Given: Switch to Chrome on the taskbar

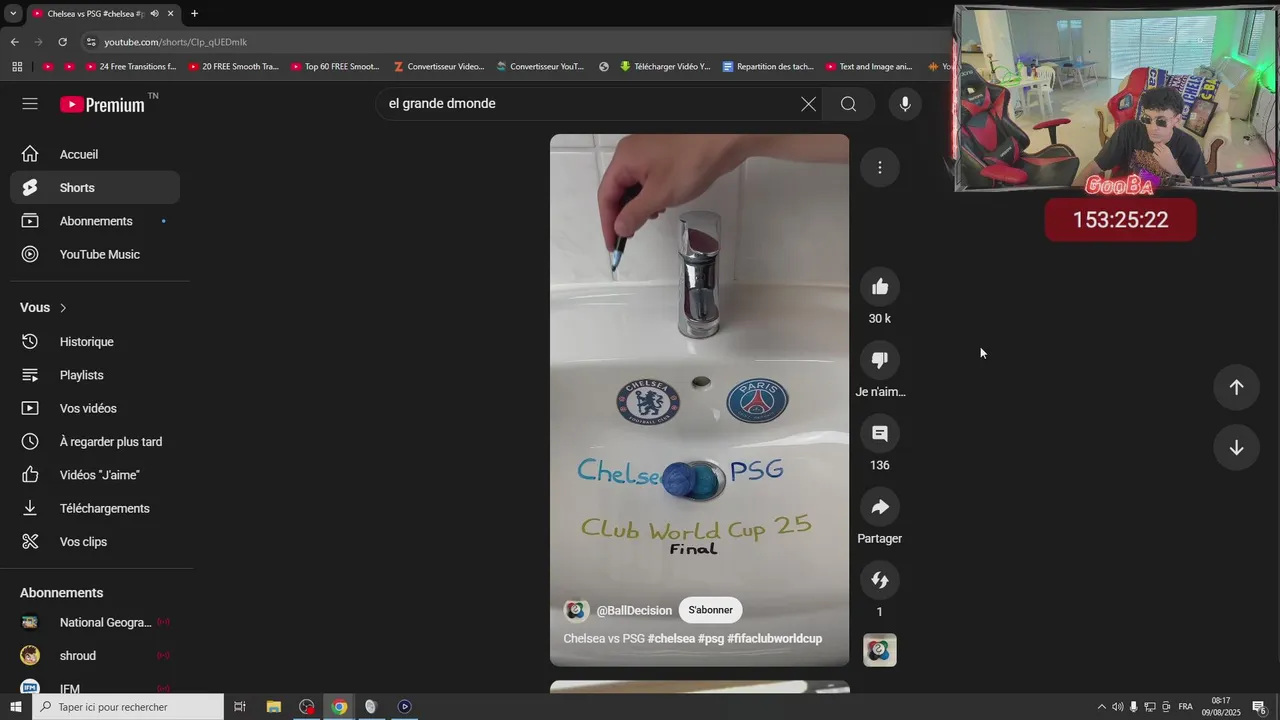Looking at the screenshot, I should coord(339,707).
